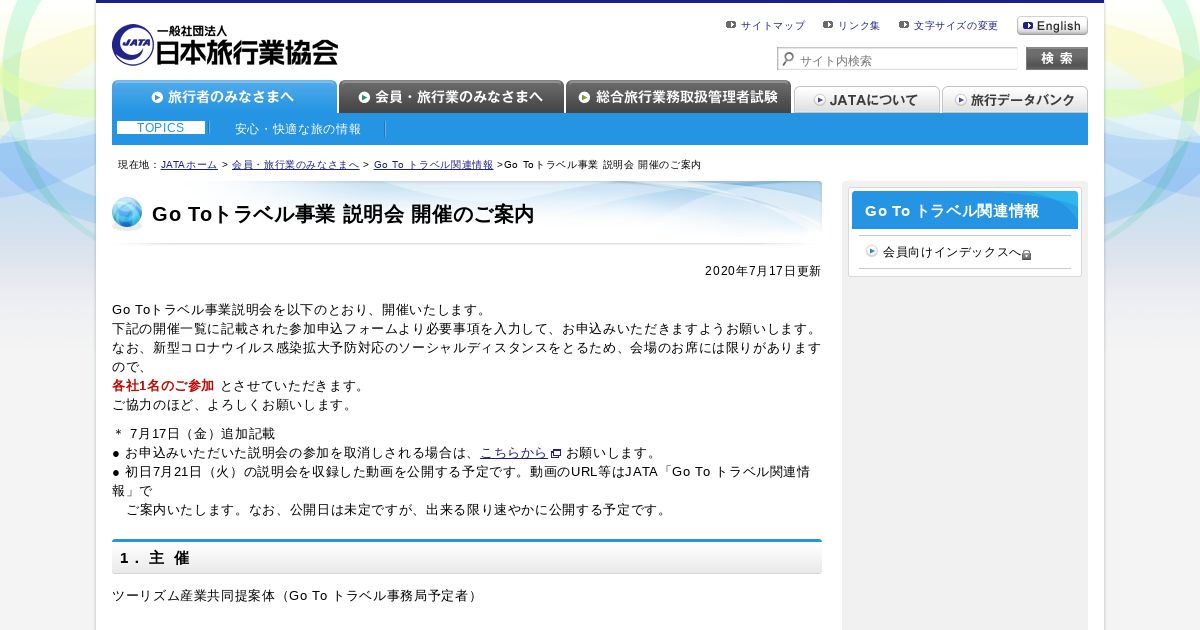This screenshot has height=630, width=1200.
Task: Open the JATAについて tab
Action: coord(866,100)
